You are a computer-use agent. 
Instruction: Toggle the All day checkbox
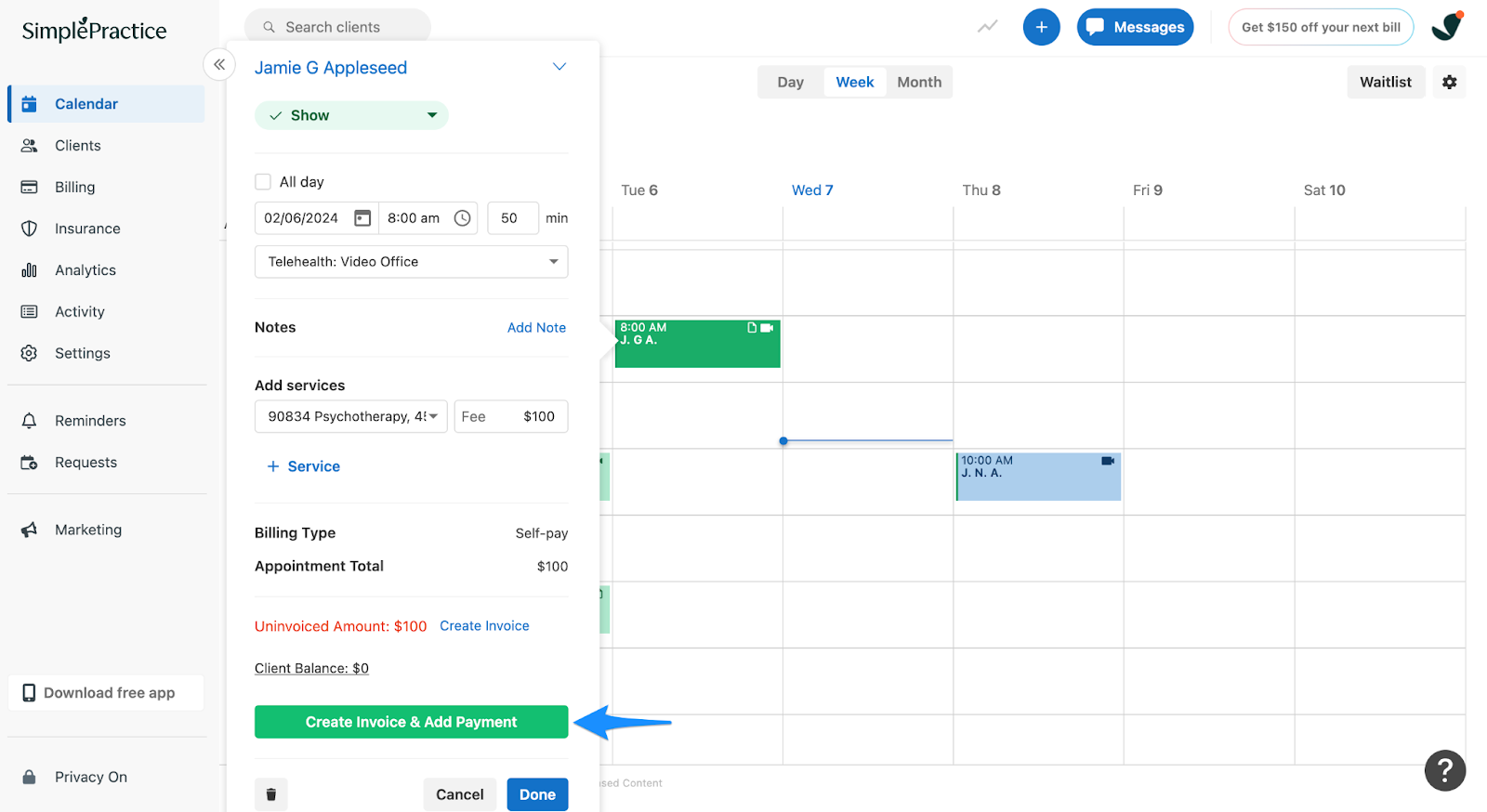[x=263, y=182]
